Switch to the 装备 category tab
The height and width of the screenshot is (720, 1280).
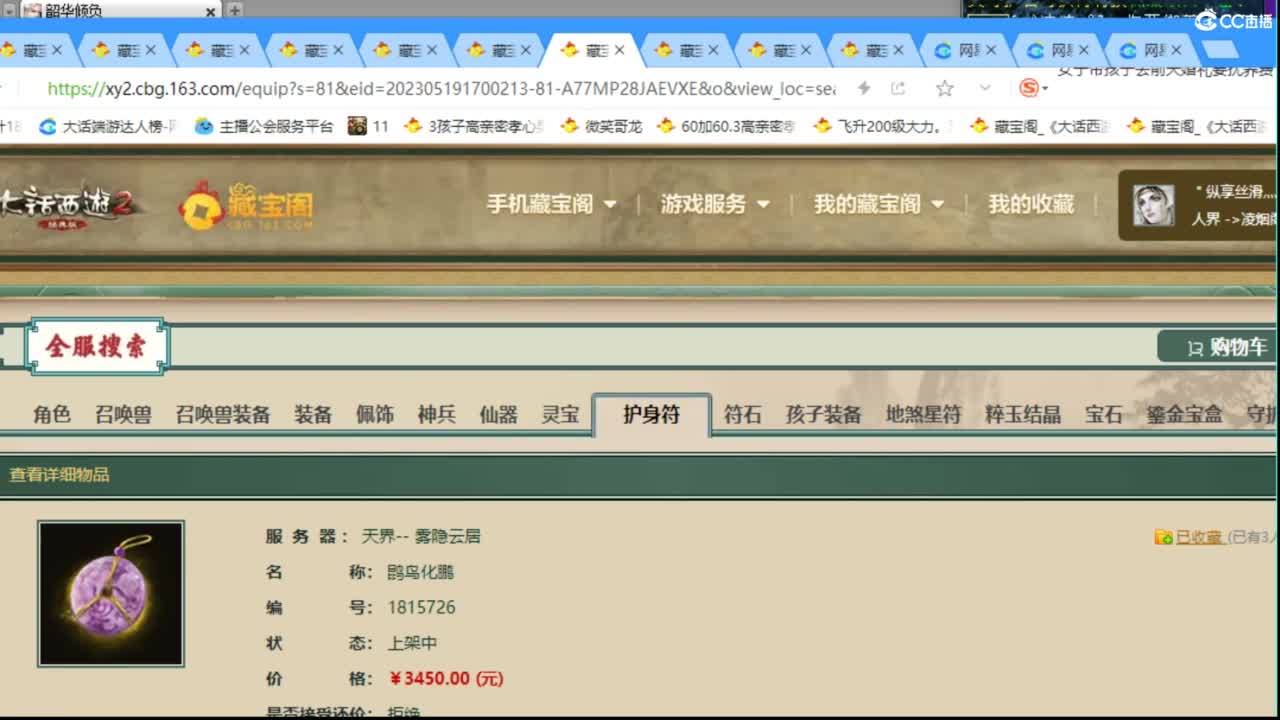tap(313, 414)
